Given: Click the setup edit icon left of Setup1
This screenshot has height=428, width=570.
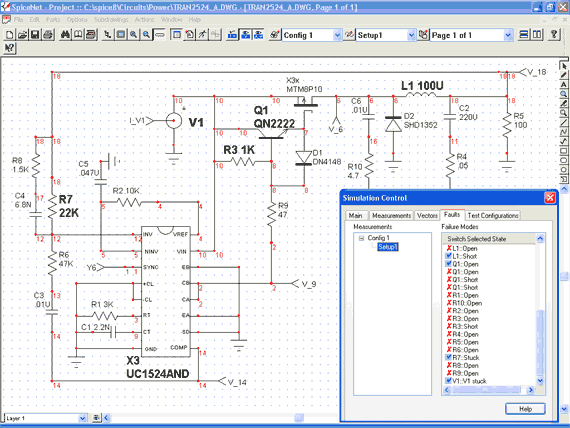Looking at the screenshot, I should point(349,35).
